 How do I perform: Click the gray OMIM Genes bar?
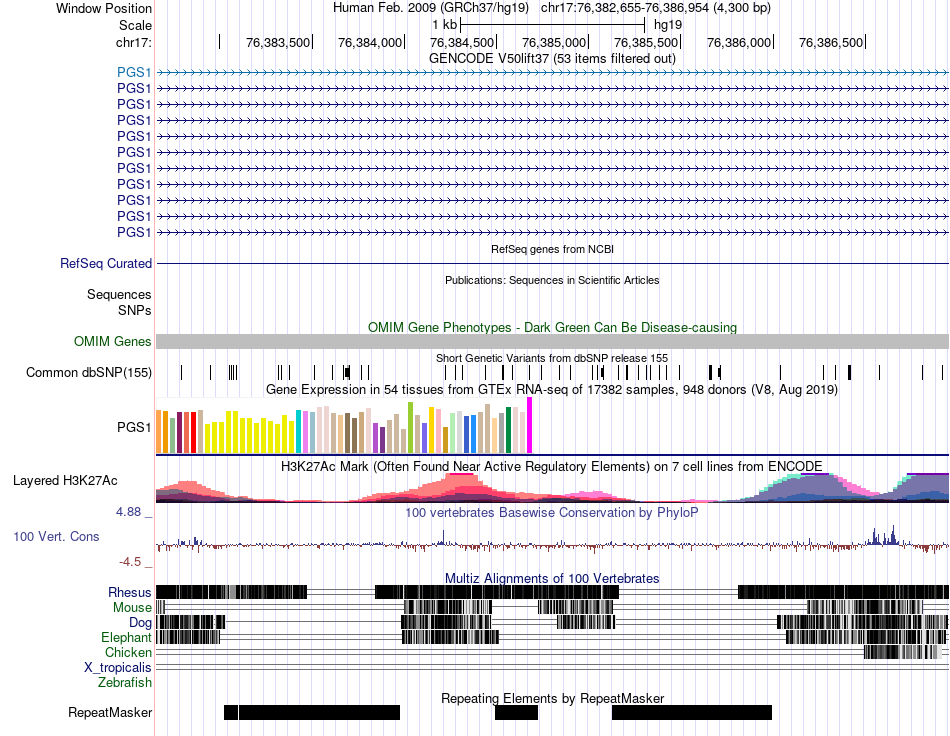[552, 341]
